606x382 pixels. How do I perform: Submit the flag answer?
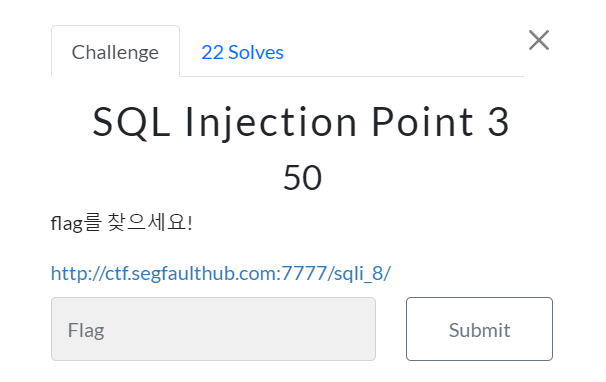click(479, 329)
